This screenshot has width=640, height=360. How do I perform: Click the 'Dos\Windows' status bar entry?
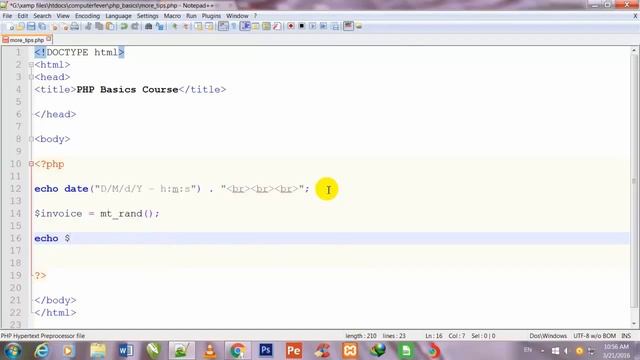click(548, 336)
